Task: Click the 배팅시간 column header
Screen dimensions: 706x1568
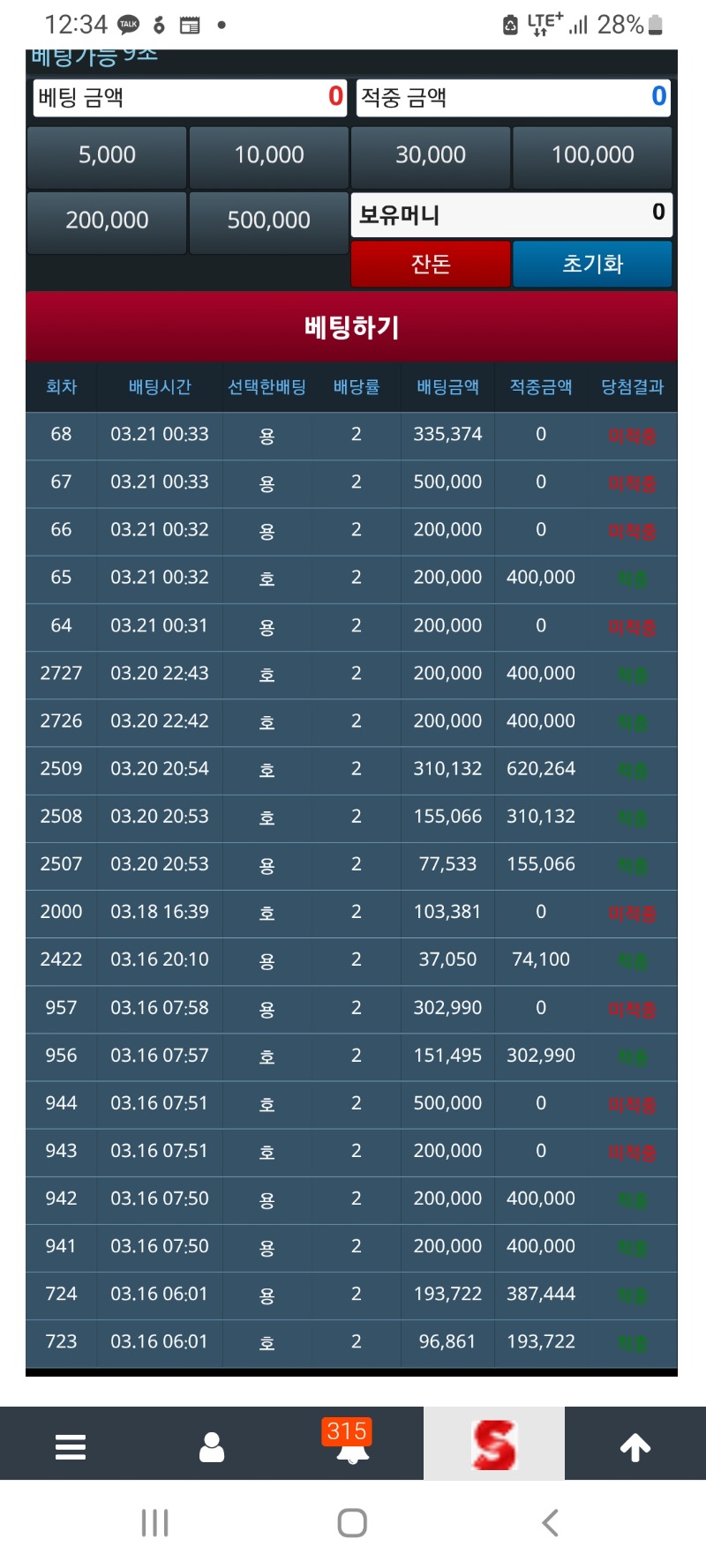Action: 160,387
